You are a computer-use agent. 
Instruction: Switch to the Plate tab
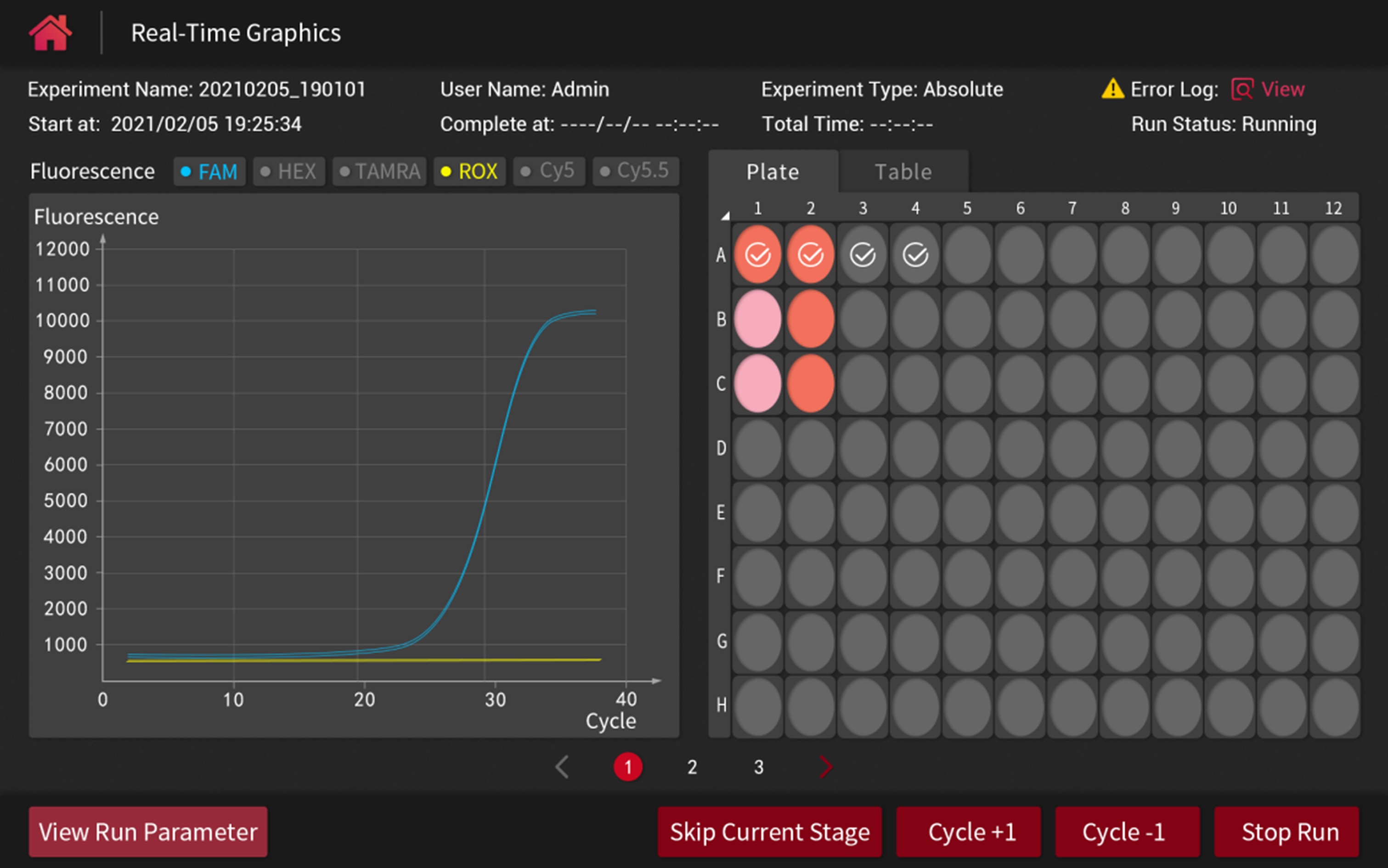coord(772,171)
